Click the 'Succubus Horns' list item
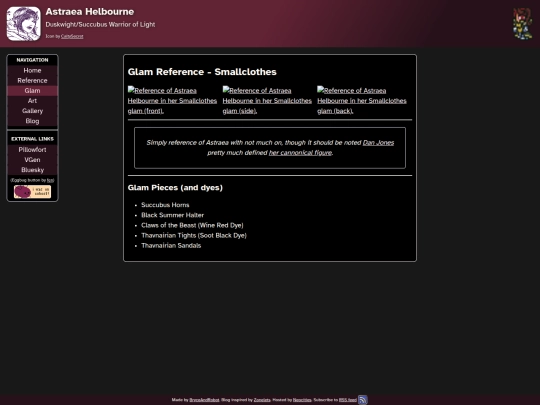This screenshot has height=405, width=540. pos(165,205)
